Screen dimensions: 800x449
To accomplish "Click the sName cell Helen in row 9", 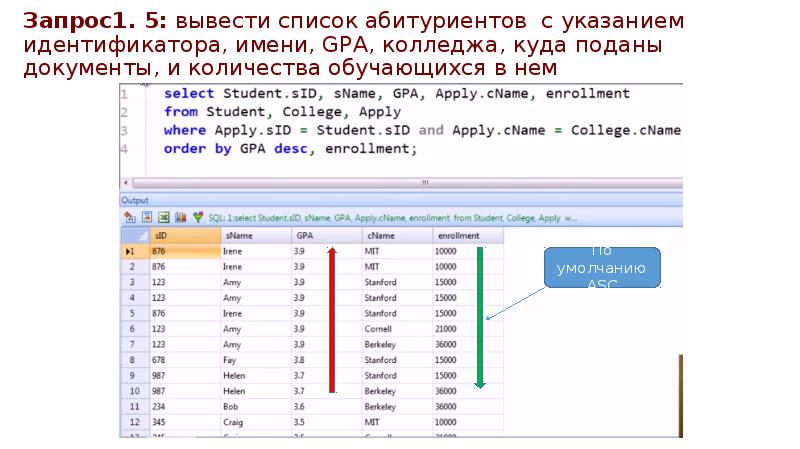I will pyautogui.click(x=256, y=376).
